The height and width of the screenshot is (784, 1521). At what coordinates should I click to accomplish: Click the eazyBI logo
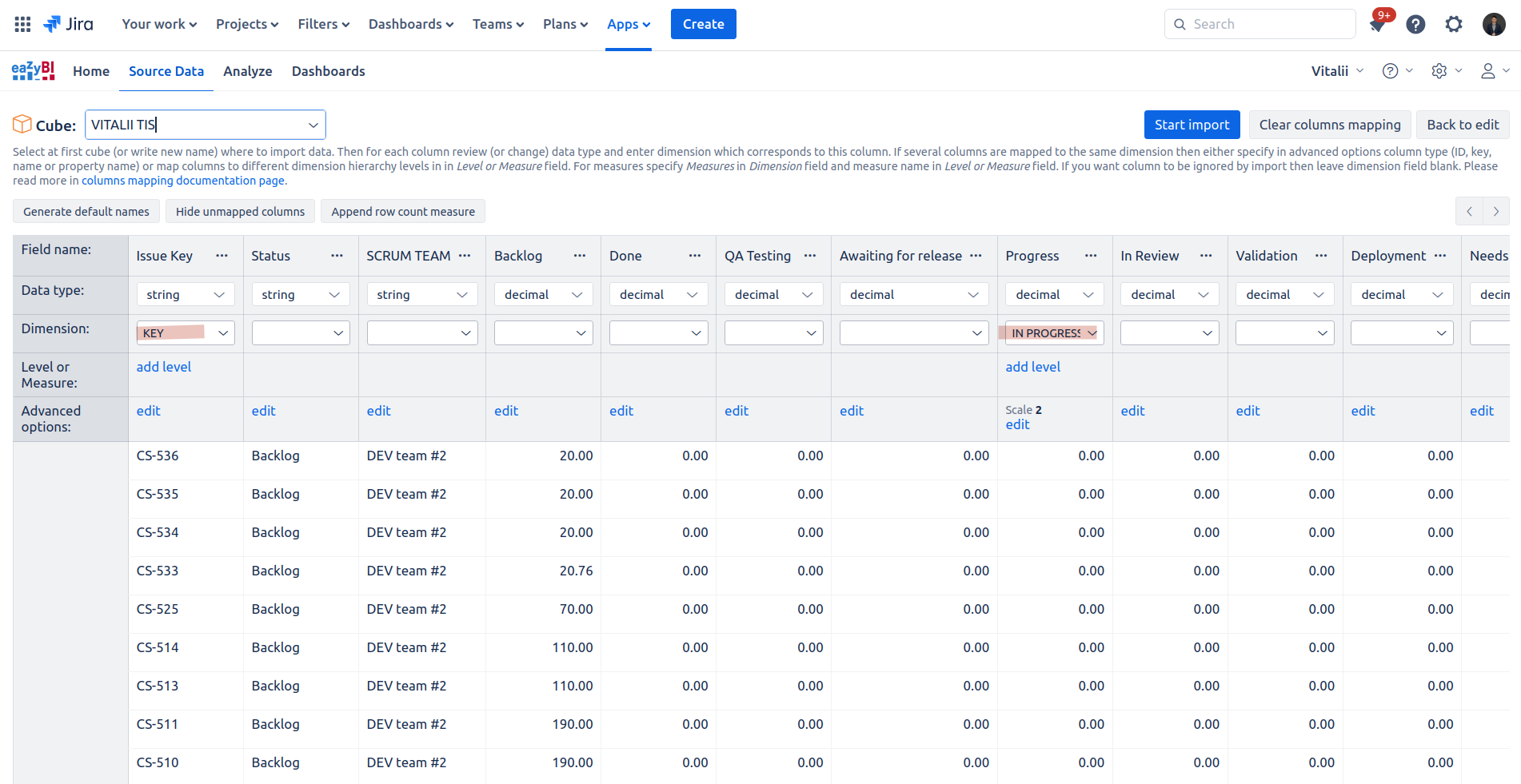tap(33, 71)
